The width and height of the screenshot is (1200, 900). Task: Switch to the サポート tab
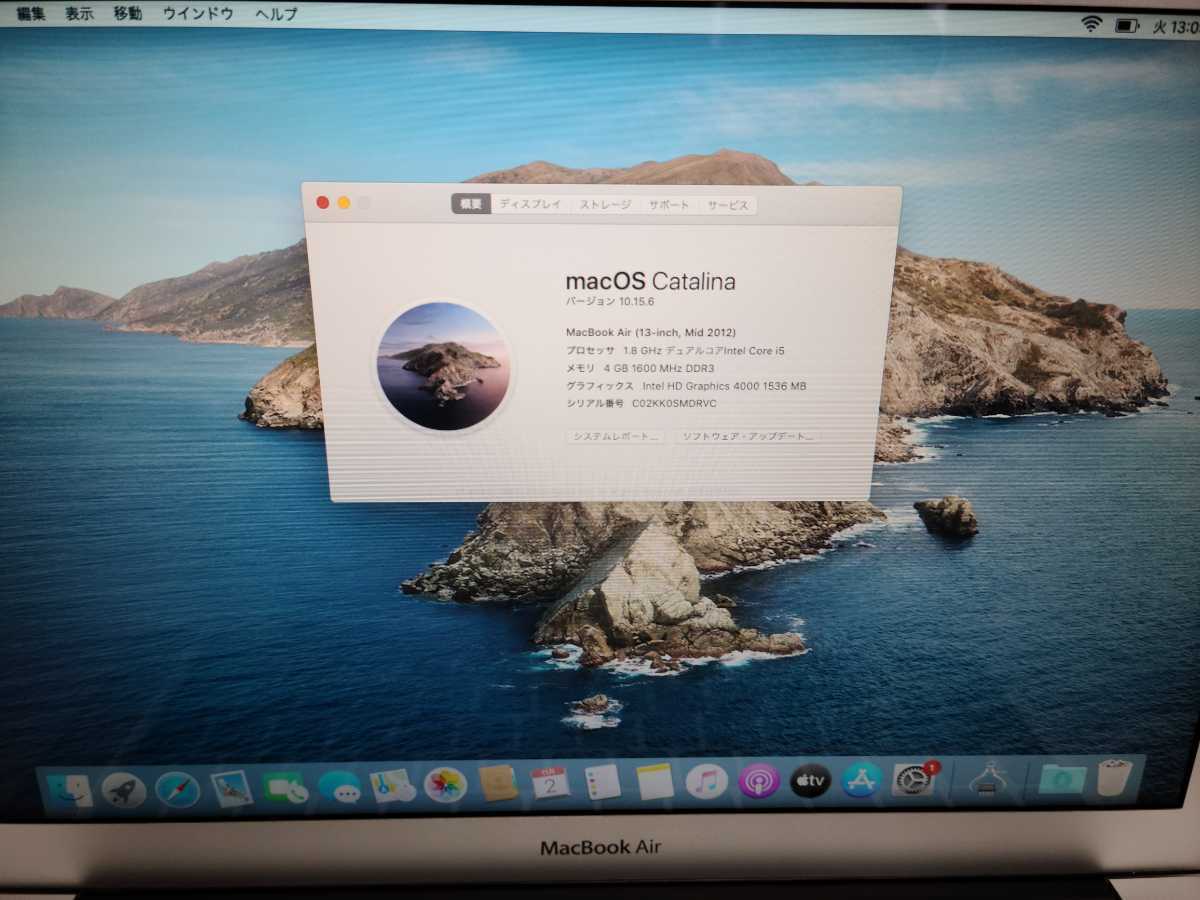point(669,205)
